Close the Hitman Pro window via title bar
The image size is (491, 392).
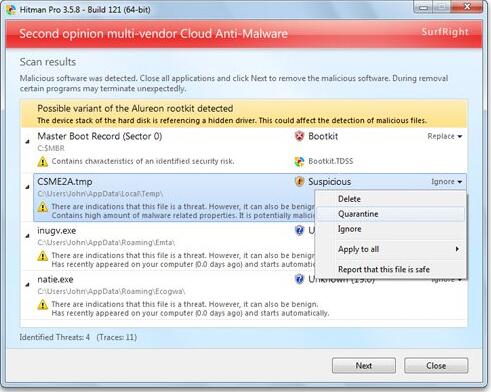click(x=467, y=7)
